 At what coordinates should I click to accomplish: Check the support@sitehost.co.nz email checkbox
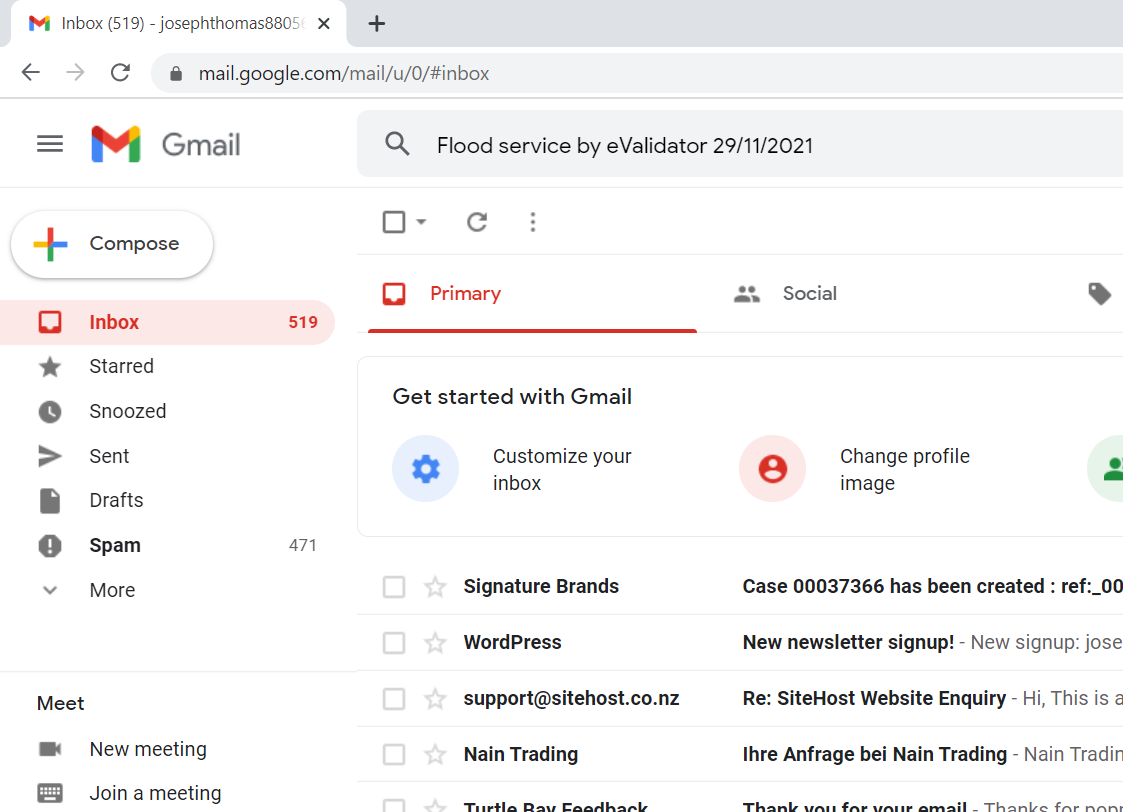click(394, 699)
